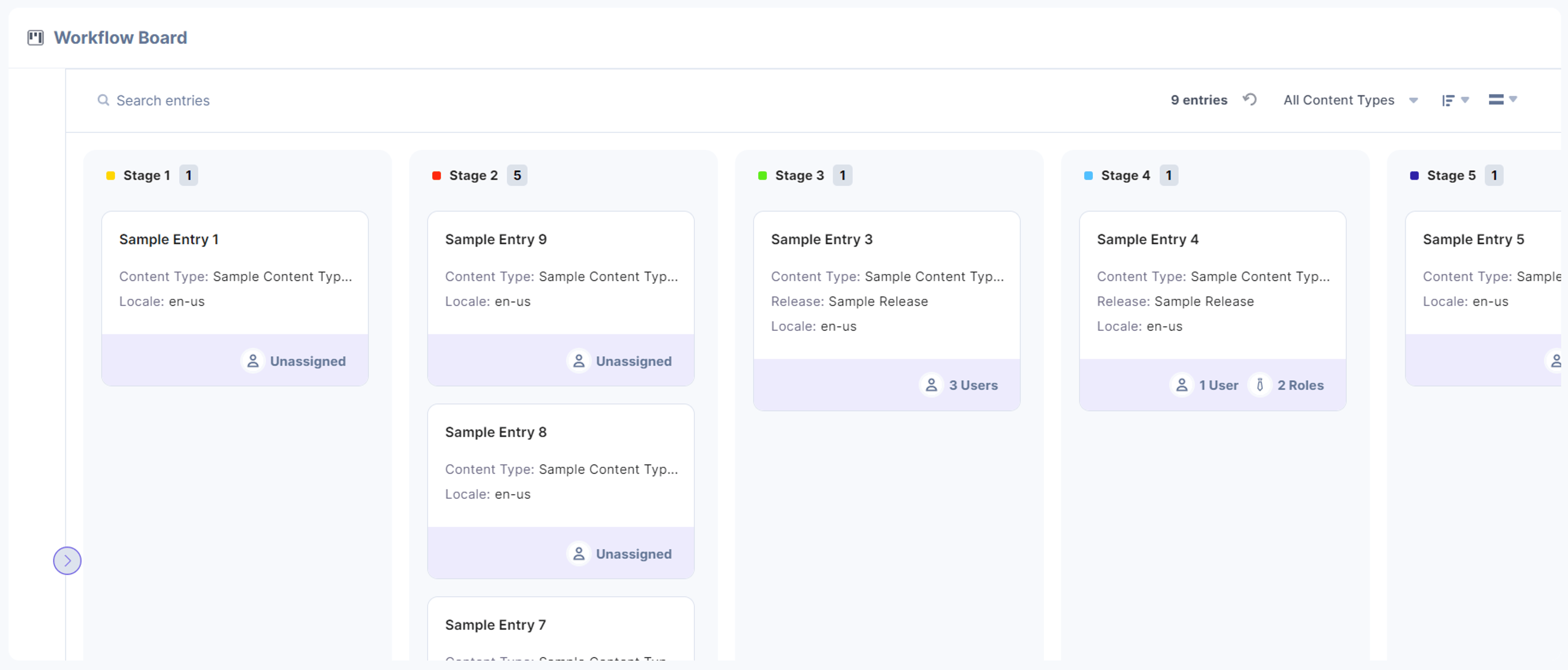Open Sample Entry 5 card title
The image size is (1568, 670).
[1473, 239]
